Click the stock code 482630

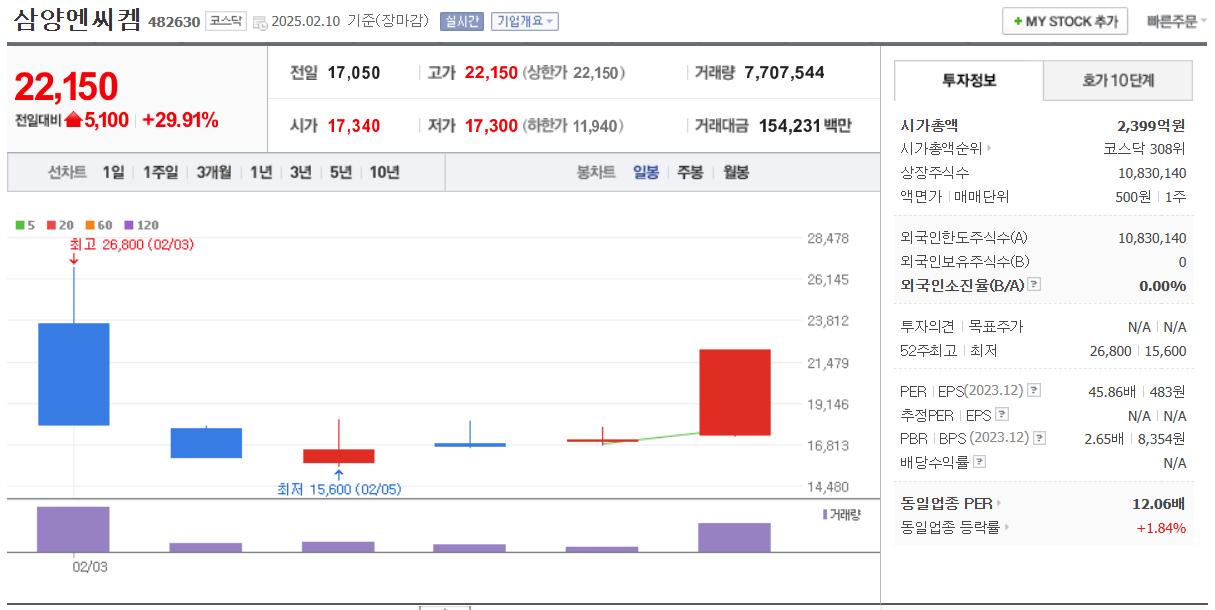click(x=174, y=22)
